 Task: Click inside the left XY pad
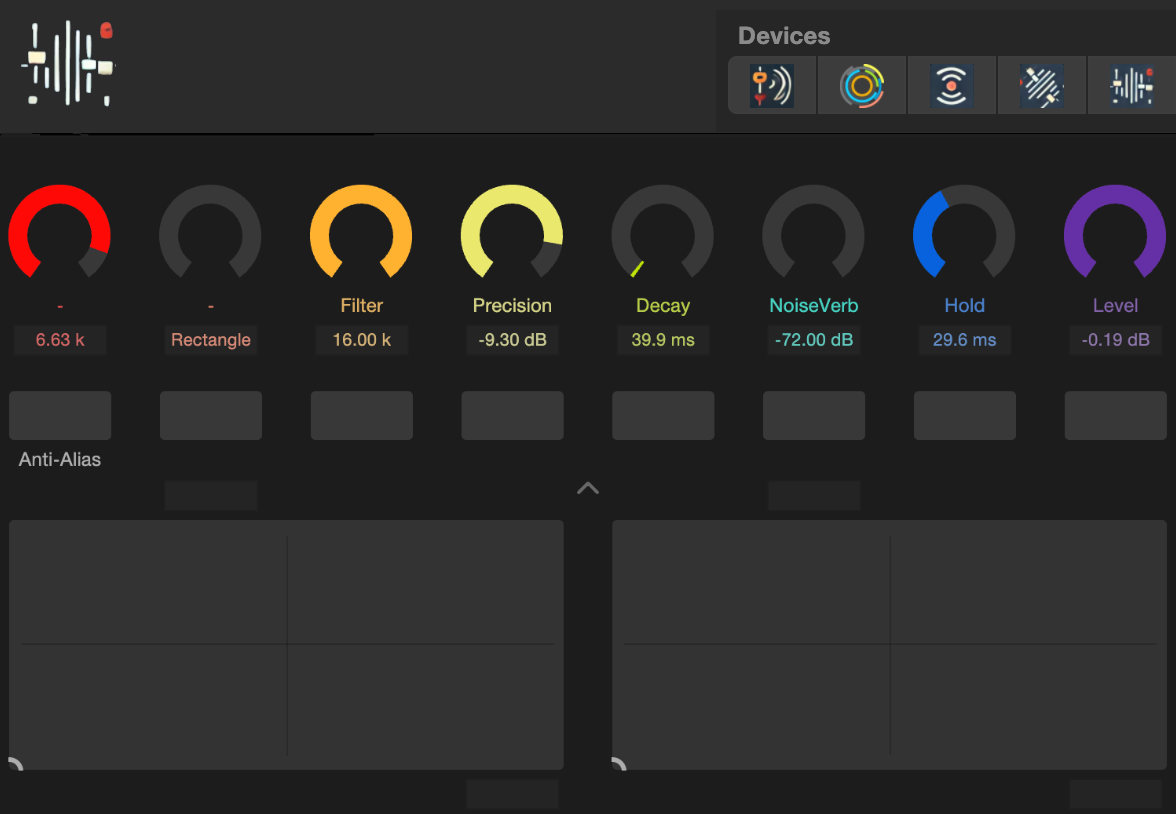pyautogui.click(x=286, y=644)
